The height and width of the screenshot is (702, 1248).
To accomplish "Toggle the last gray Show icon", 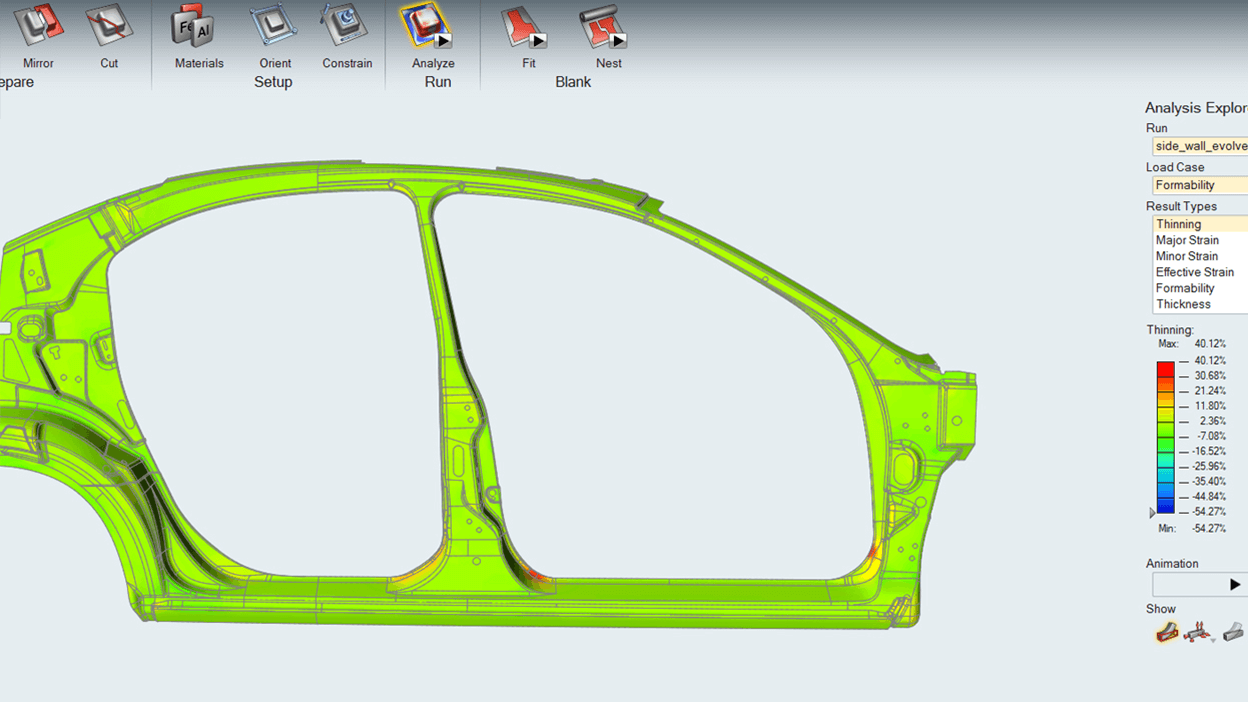I will coord(1233,632).
